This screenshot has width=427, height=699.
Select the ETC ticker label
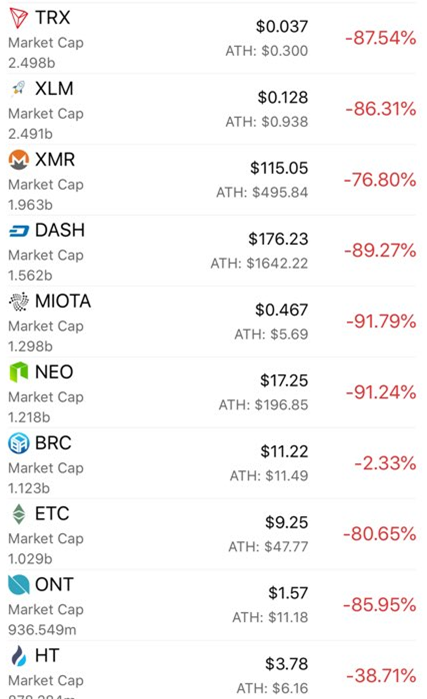[x=52, y=514]
